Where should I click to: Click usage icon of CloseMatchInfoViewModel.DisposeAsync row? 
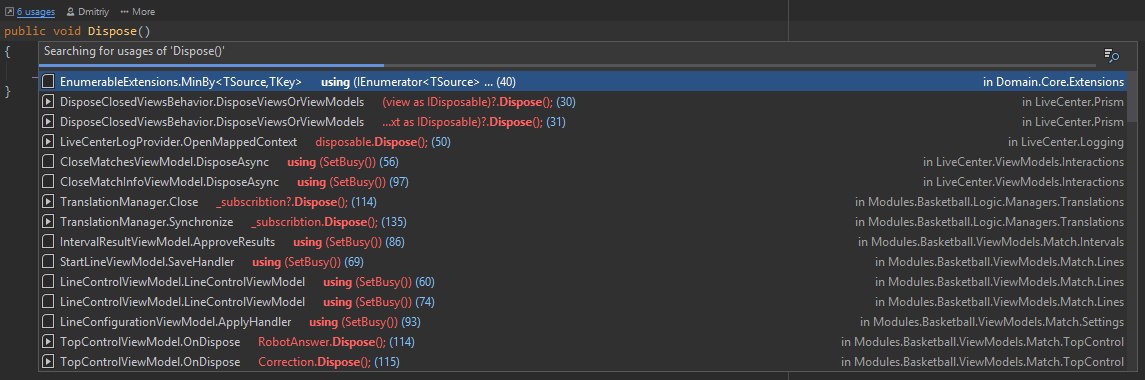point(48,181)
